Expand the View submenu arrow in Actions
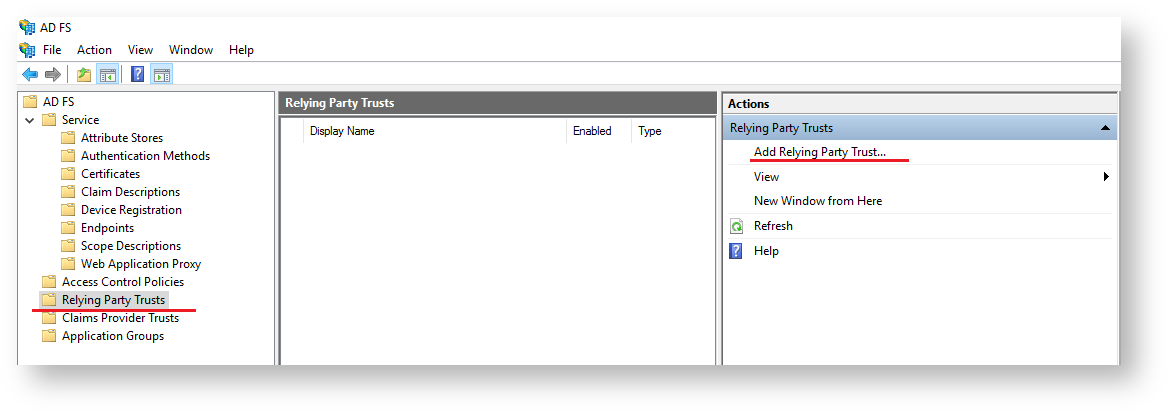The width and height of the screenshot is (1169, 413). [1106, 177]
